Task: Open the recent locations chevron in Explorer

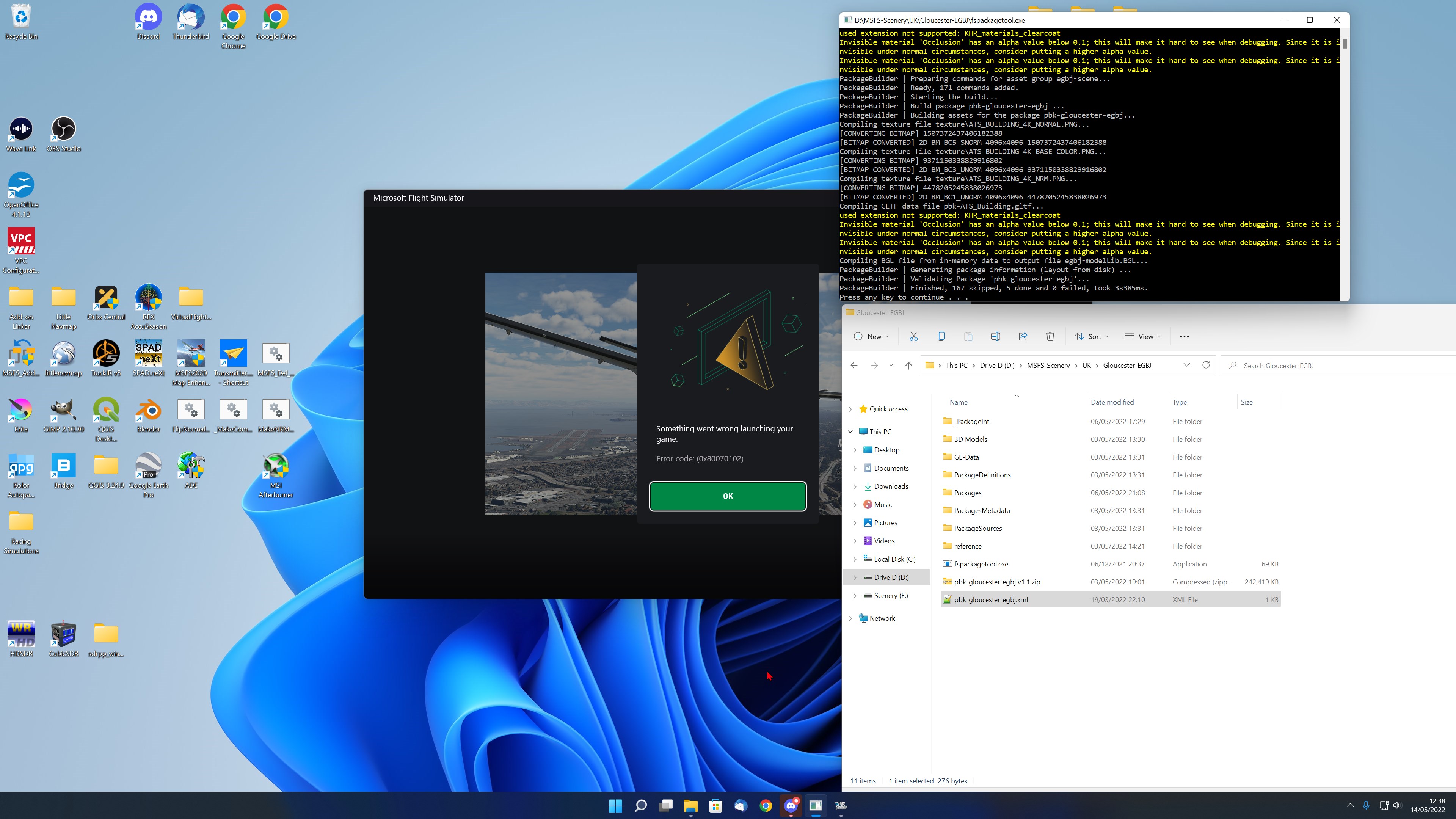Action: [891, 365]
